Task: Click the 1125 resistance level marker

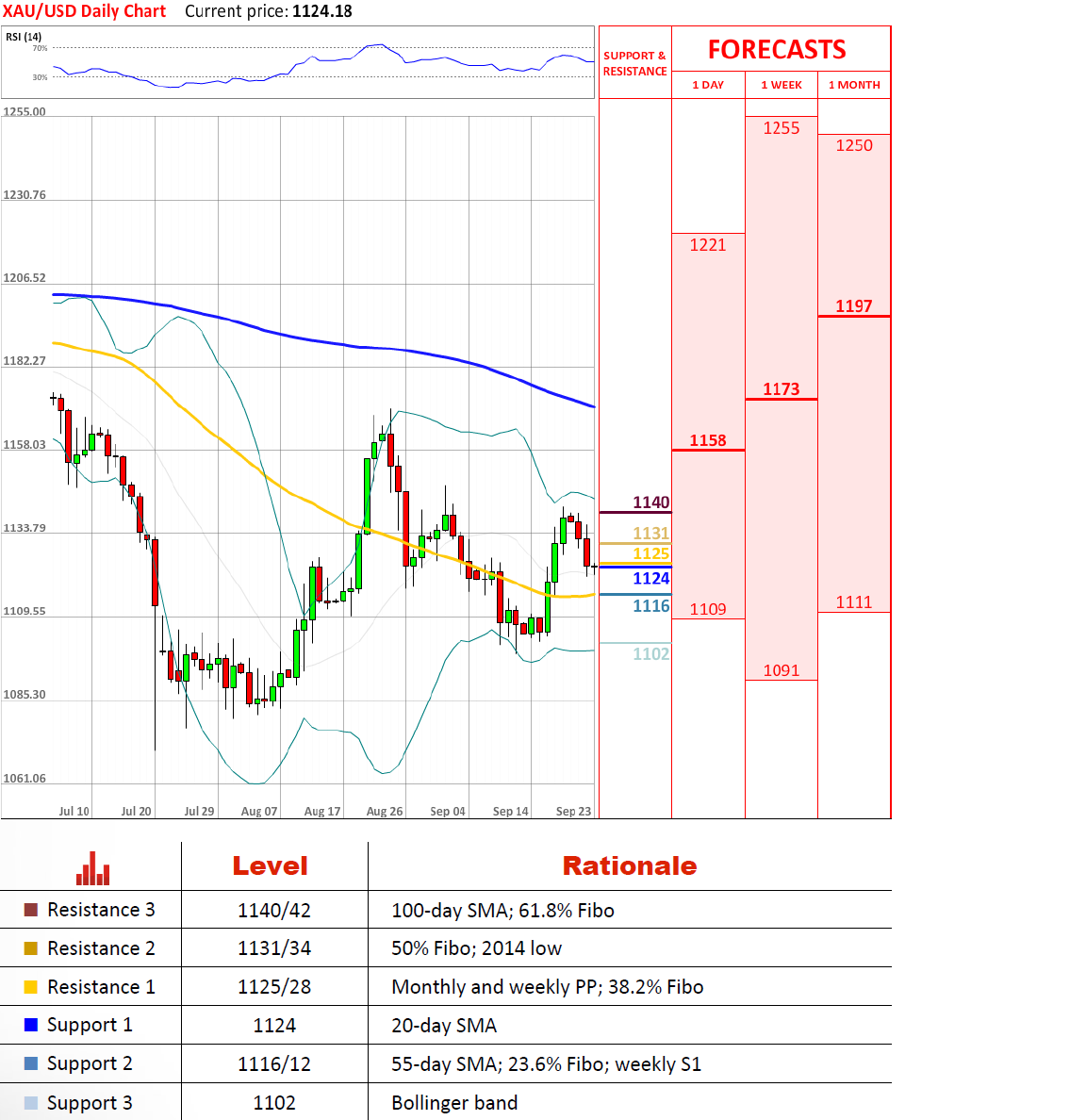Action: tap(650, 553)
